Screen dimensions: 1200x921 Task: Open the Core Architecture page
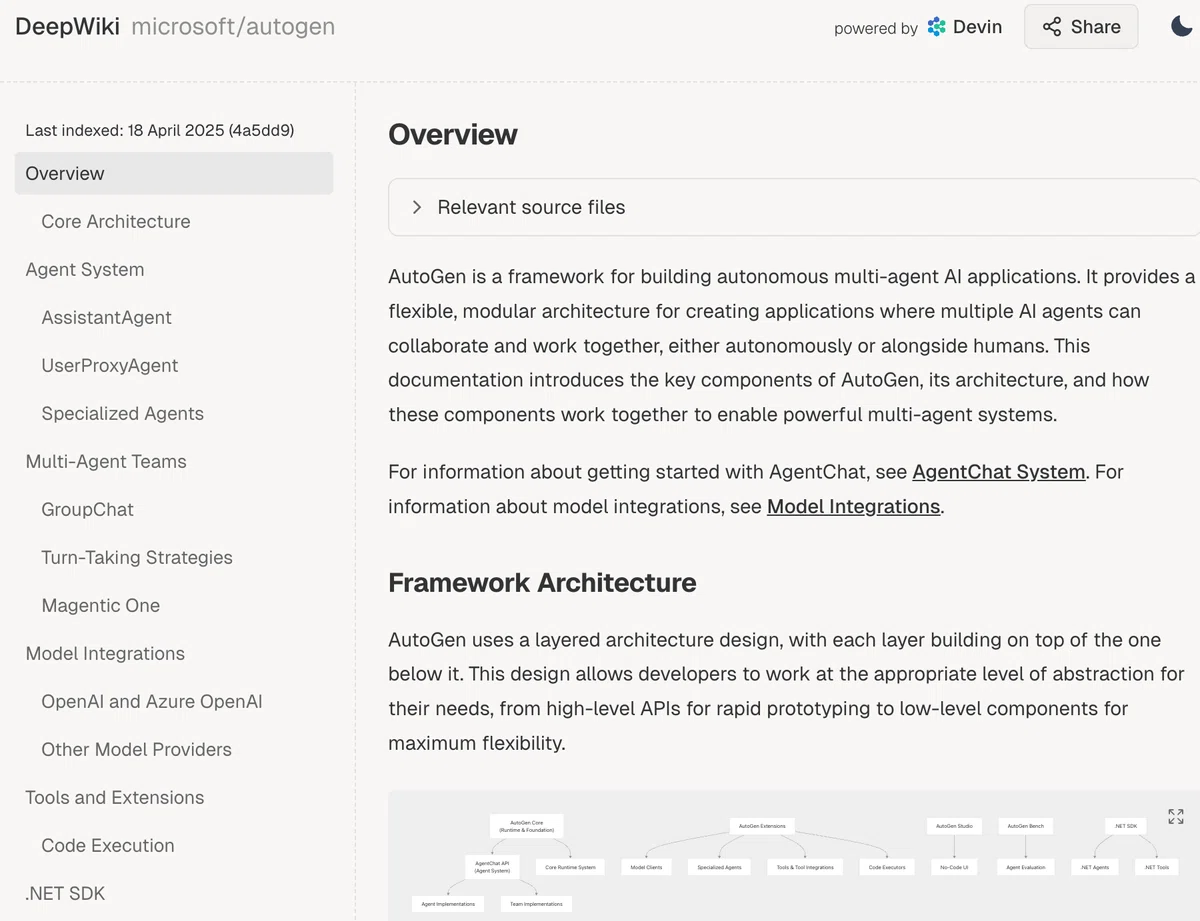click(x=116, y=221)
